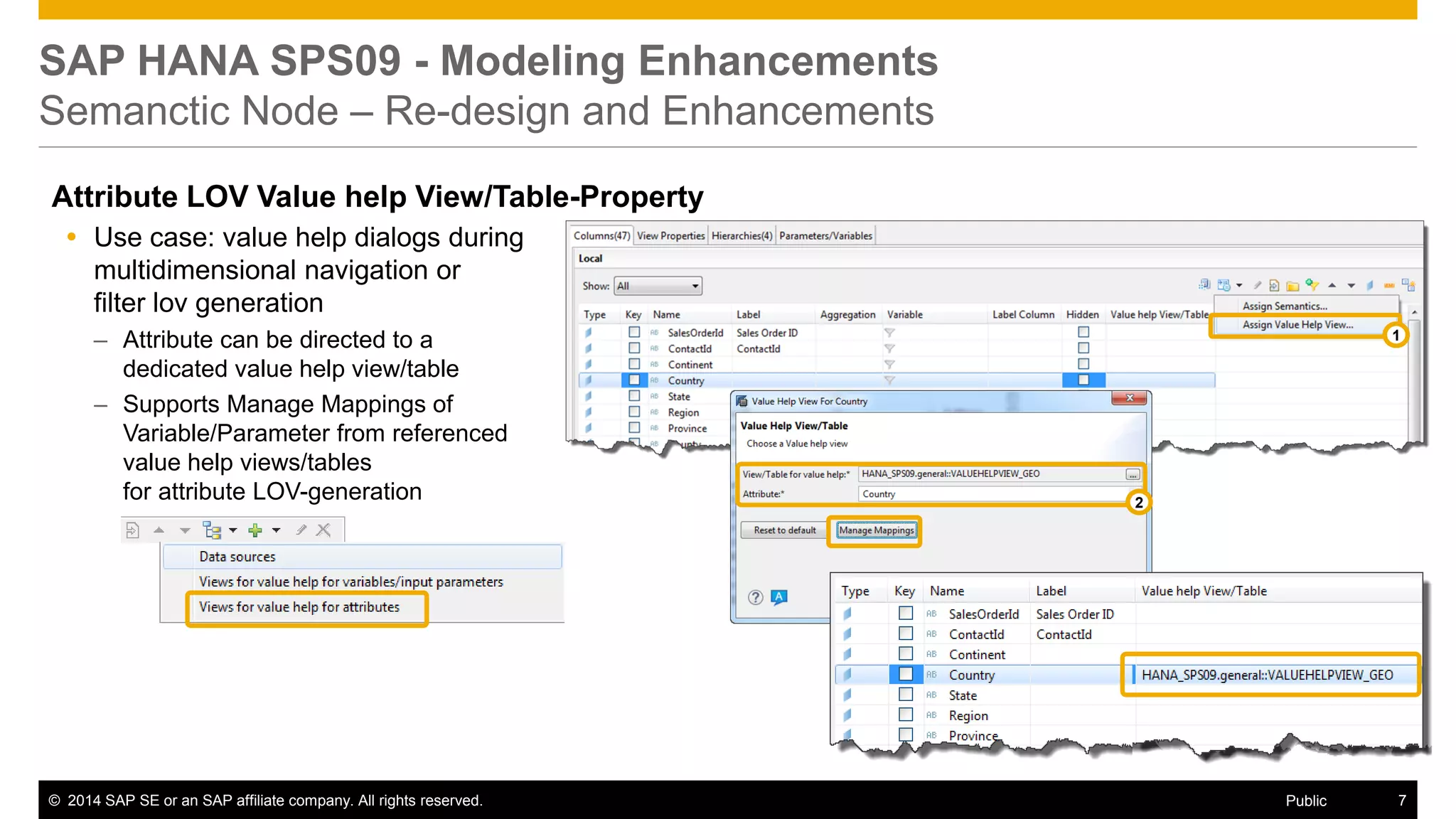Click the browse ellipsis button beside the view field
The width and height of the screenshot is (1456, 819).
click(x=1133, y=475)
